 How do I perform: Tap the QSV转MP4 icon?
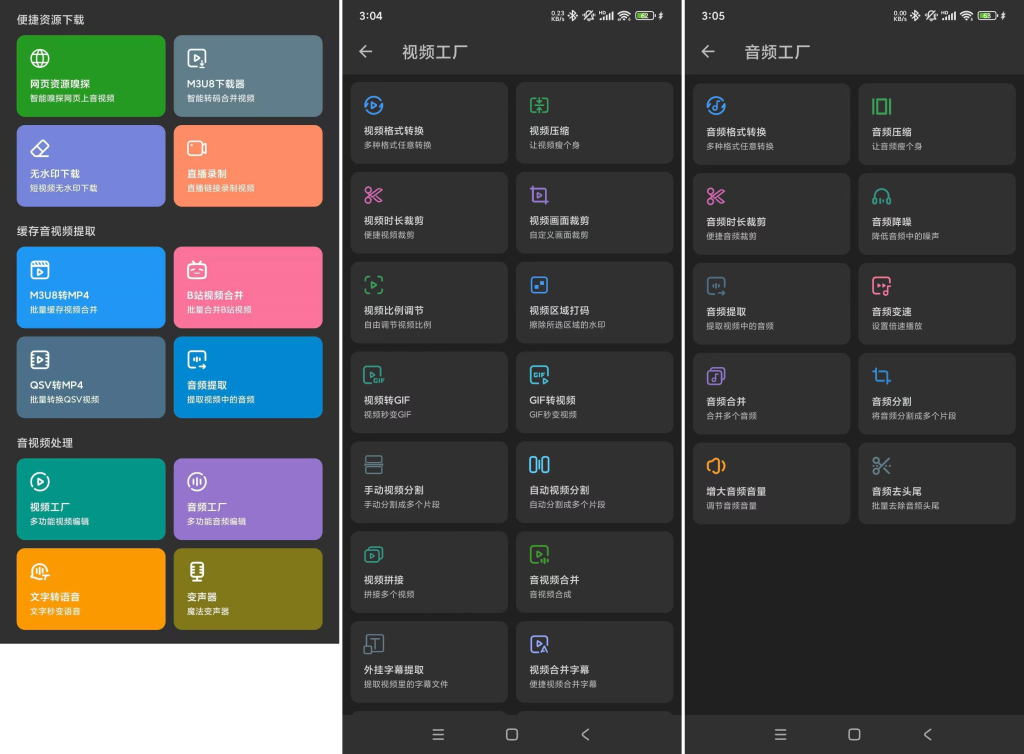point(40,360)
